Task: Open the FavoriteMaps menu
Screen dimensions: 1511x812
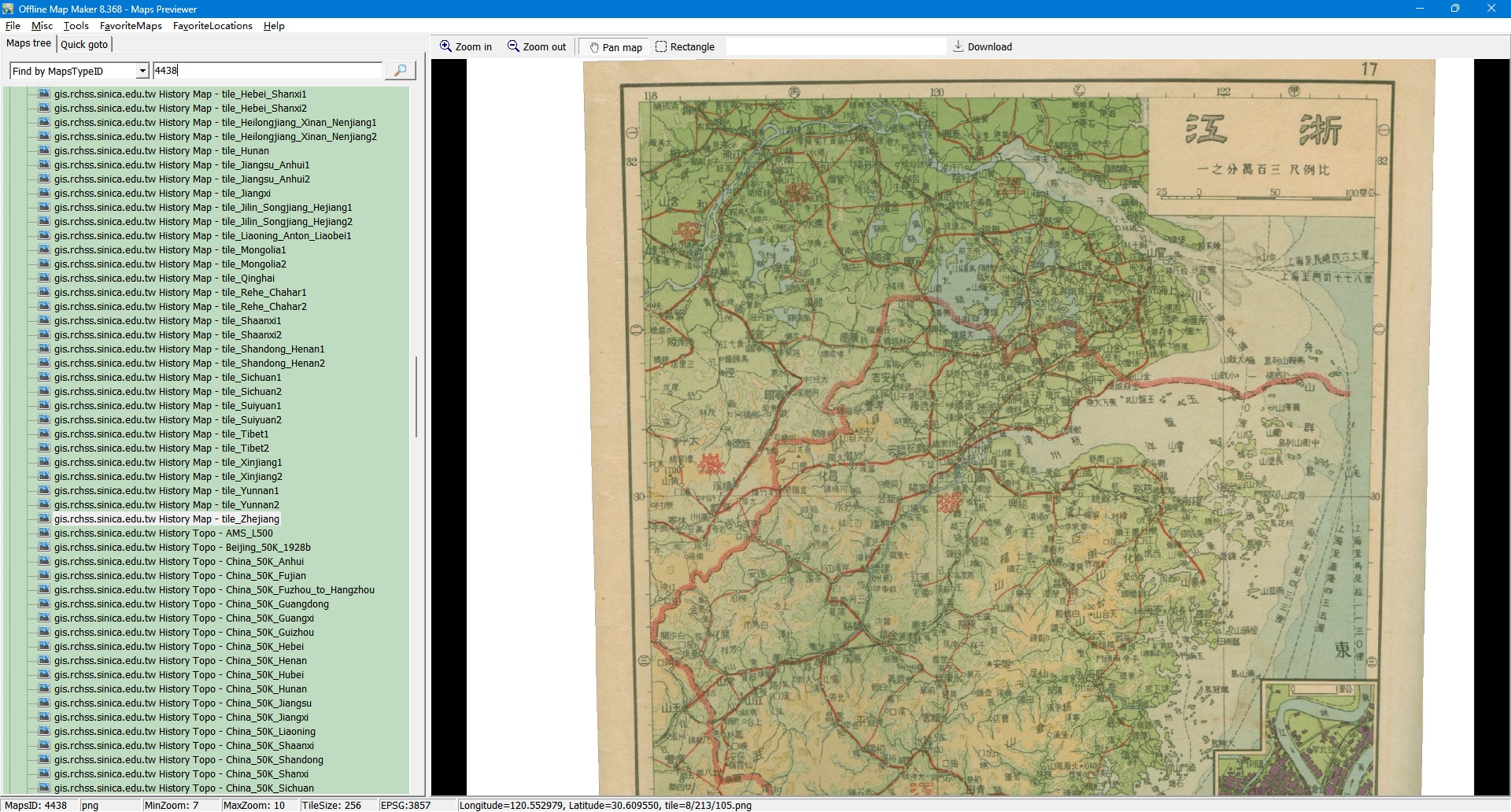Action: pos(131,26)
